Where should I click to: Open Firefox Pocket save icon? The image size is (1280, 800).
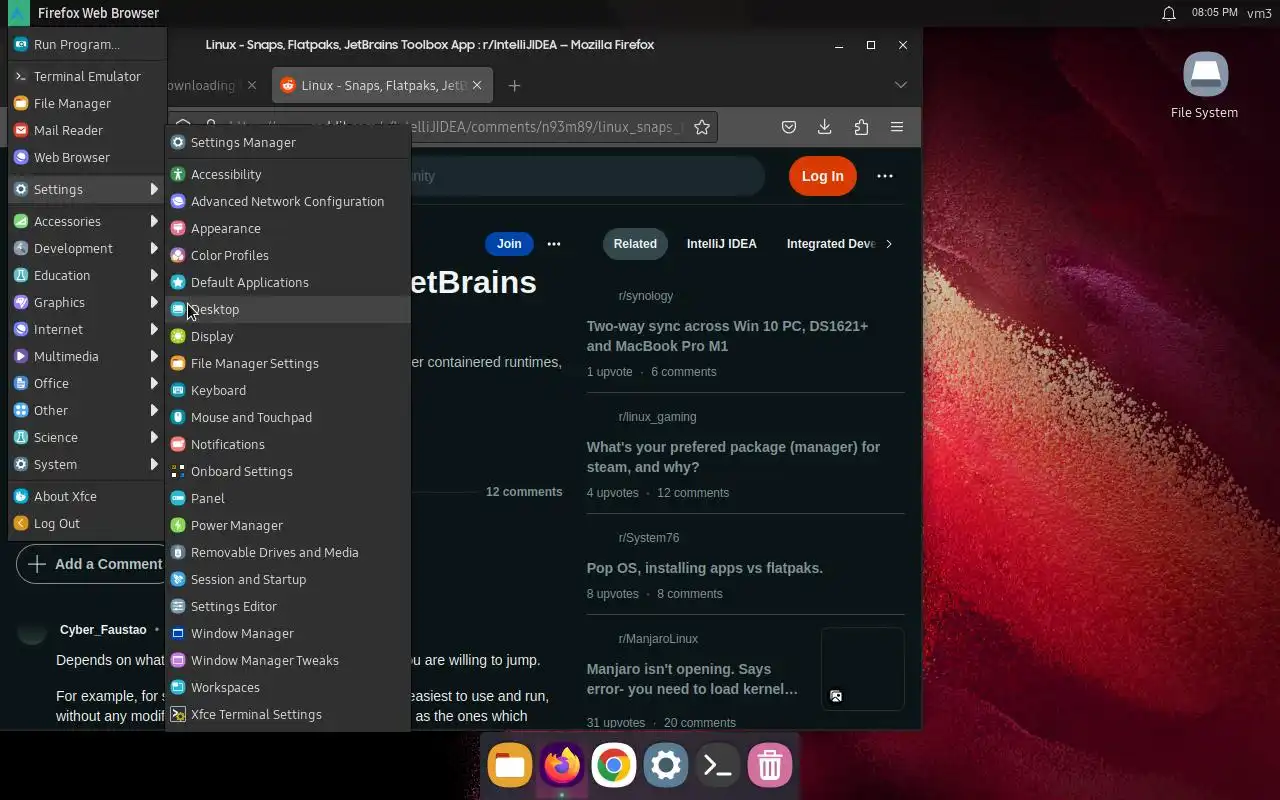click(789, 127)
